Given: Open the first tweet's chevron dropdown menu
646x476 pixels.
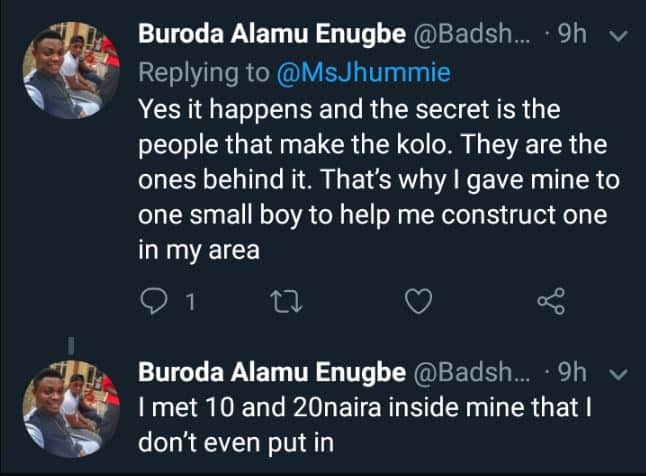Looking at the screenshot, I should coord(616,36).
